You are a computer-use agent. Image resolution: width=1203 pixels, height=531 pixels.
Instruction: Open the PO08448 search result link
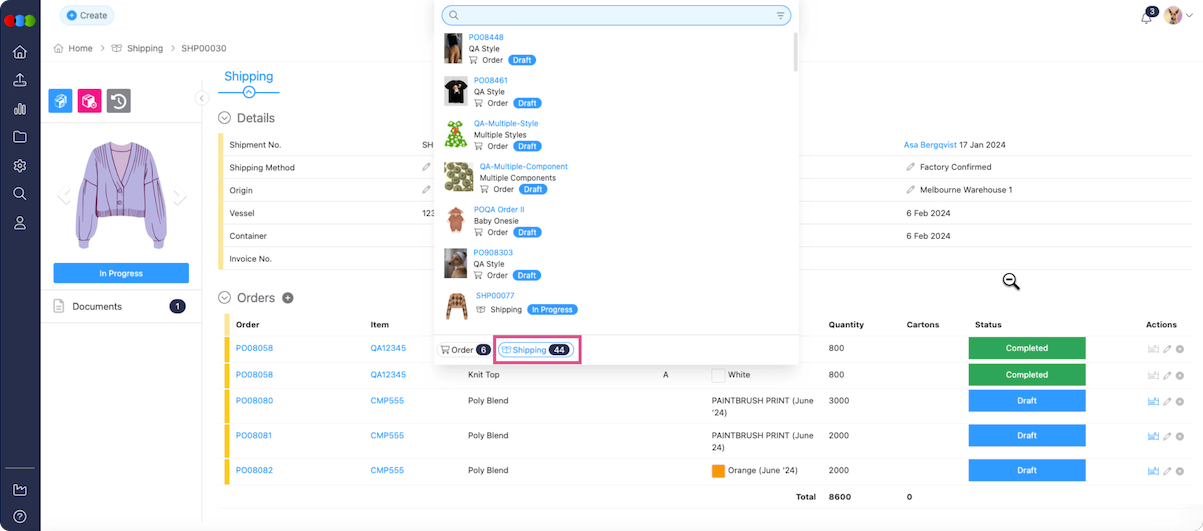coord(486,37)
